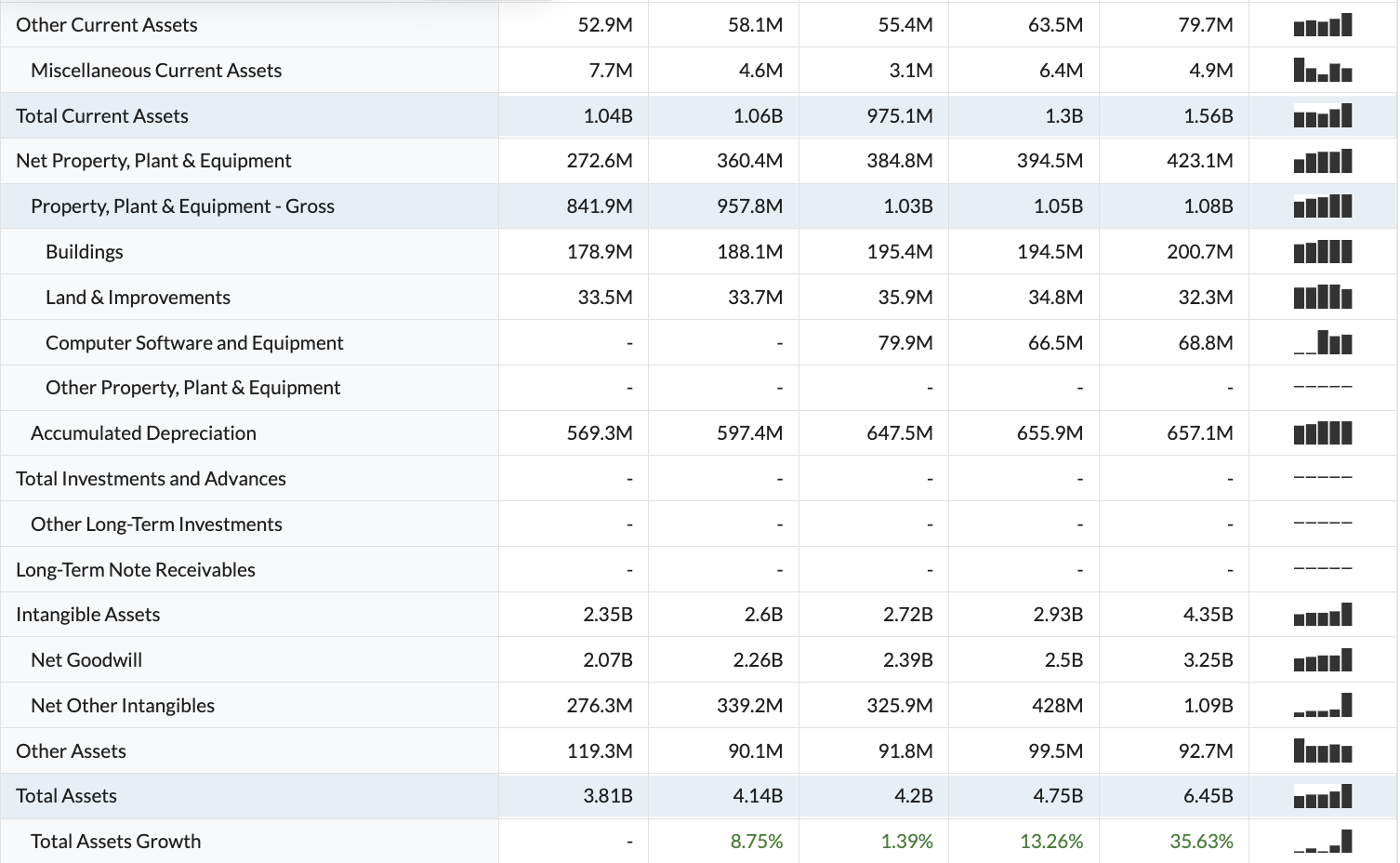Viewport: 1400px width, 863px height.
Task: Select the Total Assets Growth row label
Action: pyautogui.click(x=115, y=842)
